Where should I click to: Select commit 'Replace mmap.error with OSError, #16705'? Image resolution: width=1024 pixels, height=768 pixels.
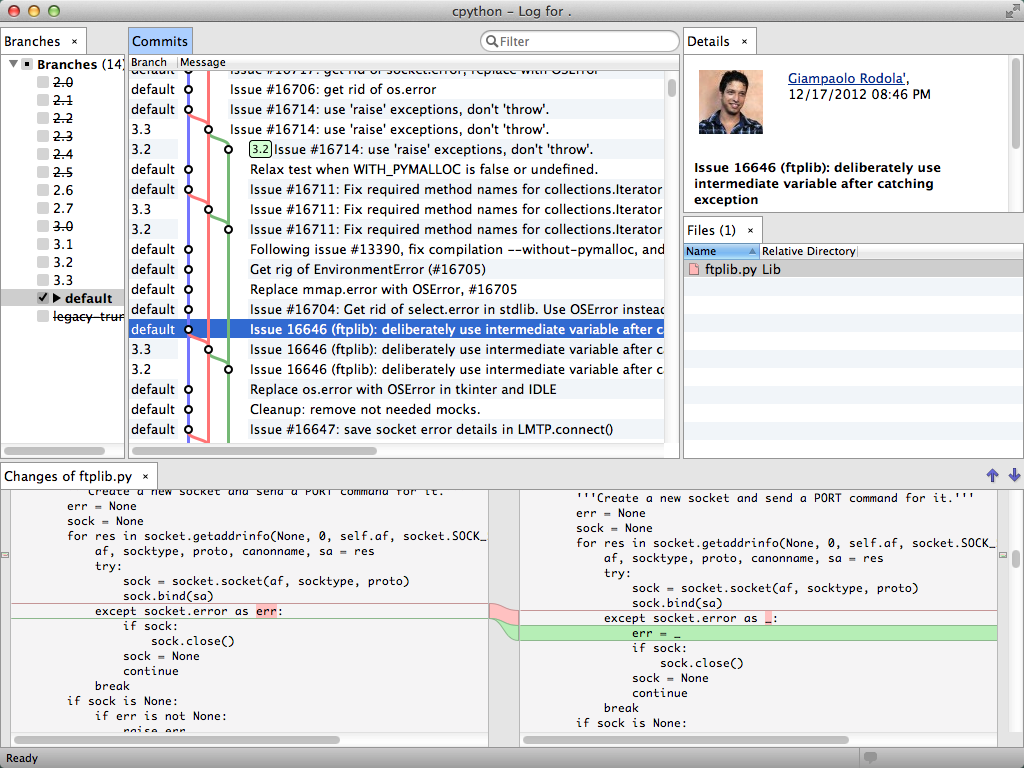point(396,289)
